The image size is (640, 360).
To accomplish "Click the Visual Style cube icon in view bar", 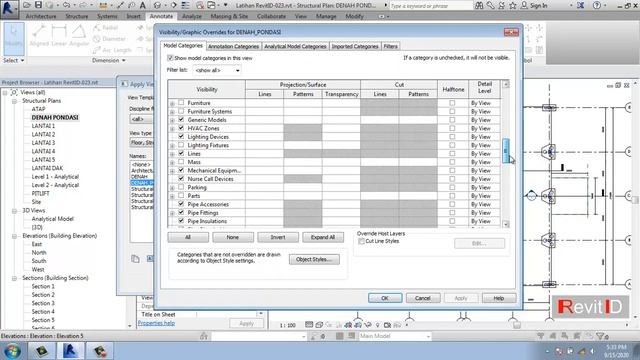I will (319, 325).
